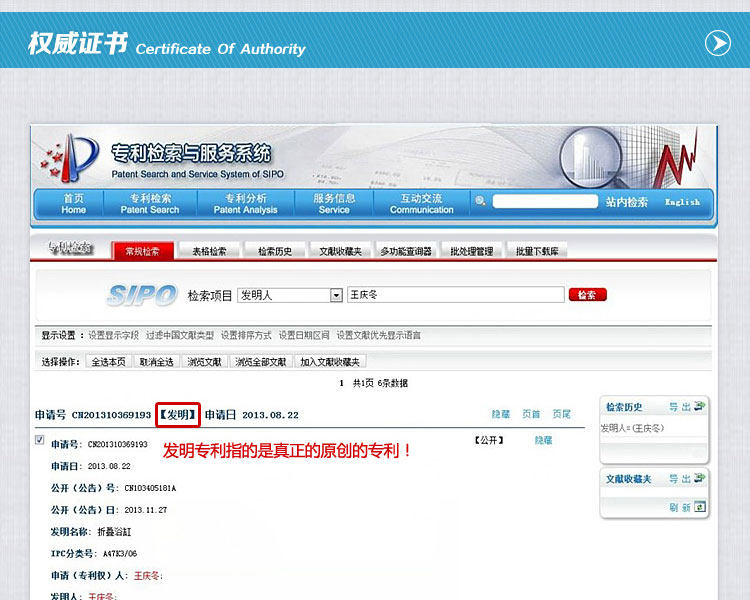Click the circled arrow icon in header banner
The height and width of the screenshot is (600, 750).
click(x=717, y=43)
